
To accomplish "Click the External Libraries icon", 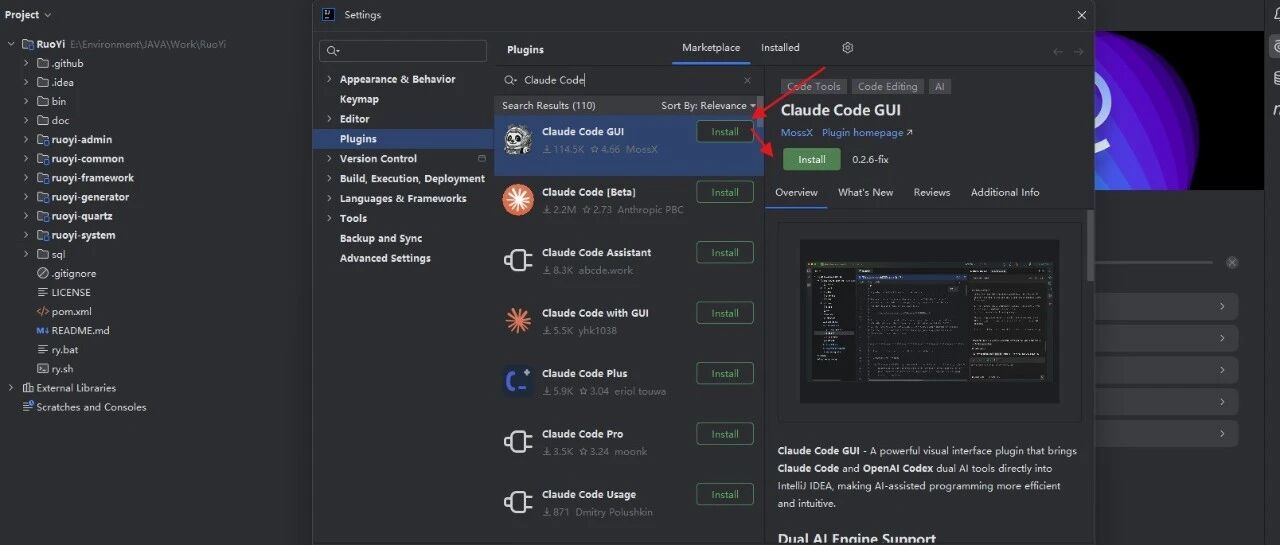I will coord(28,388).
